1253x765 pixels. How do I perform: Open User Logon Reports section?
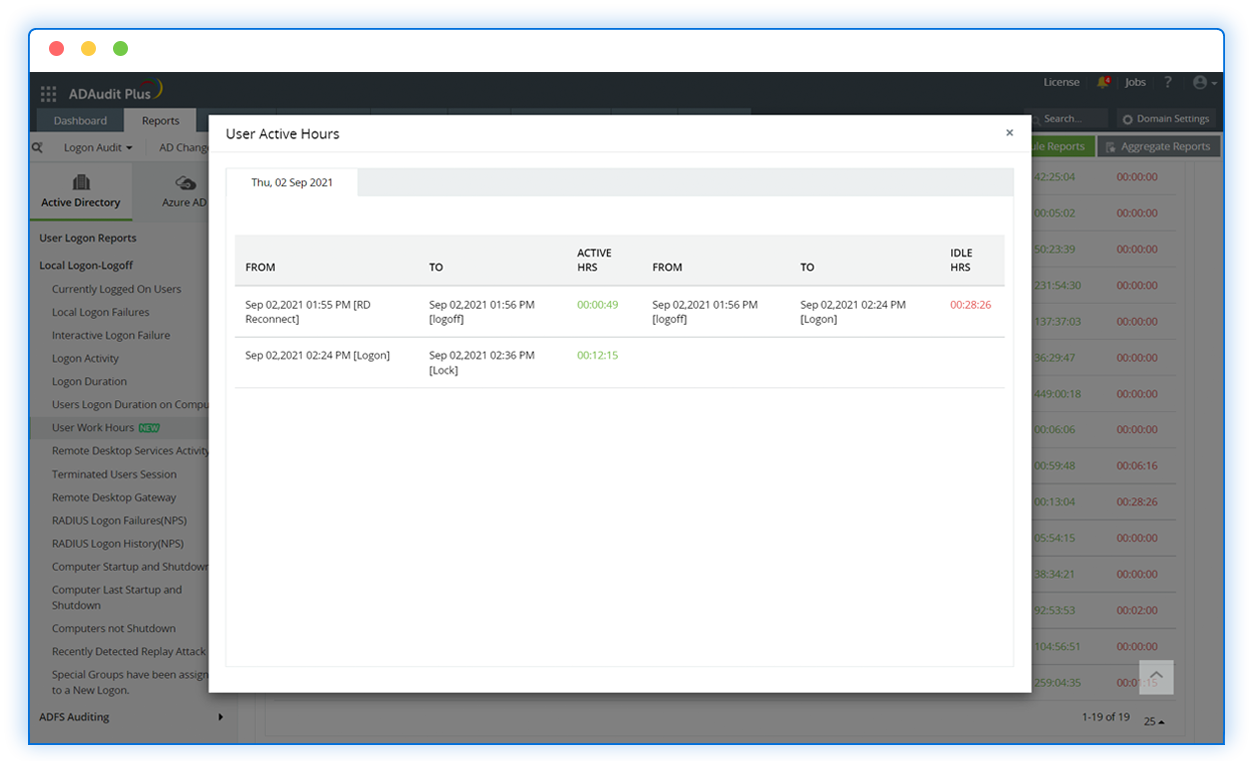pyautogui.click(x=88, y=238)
